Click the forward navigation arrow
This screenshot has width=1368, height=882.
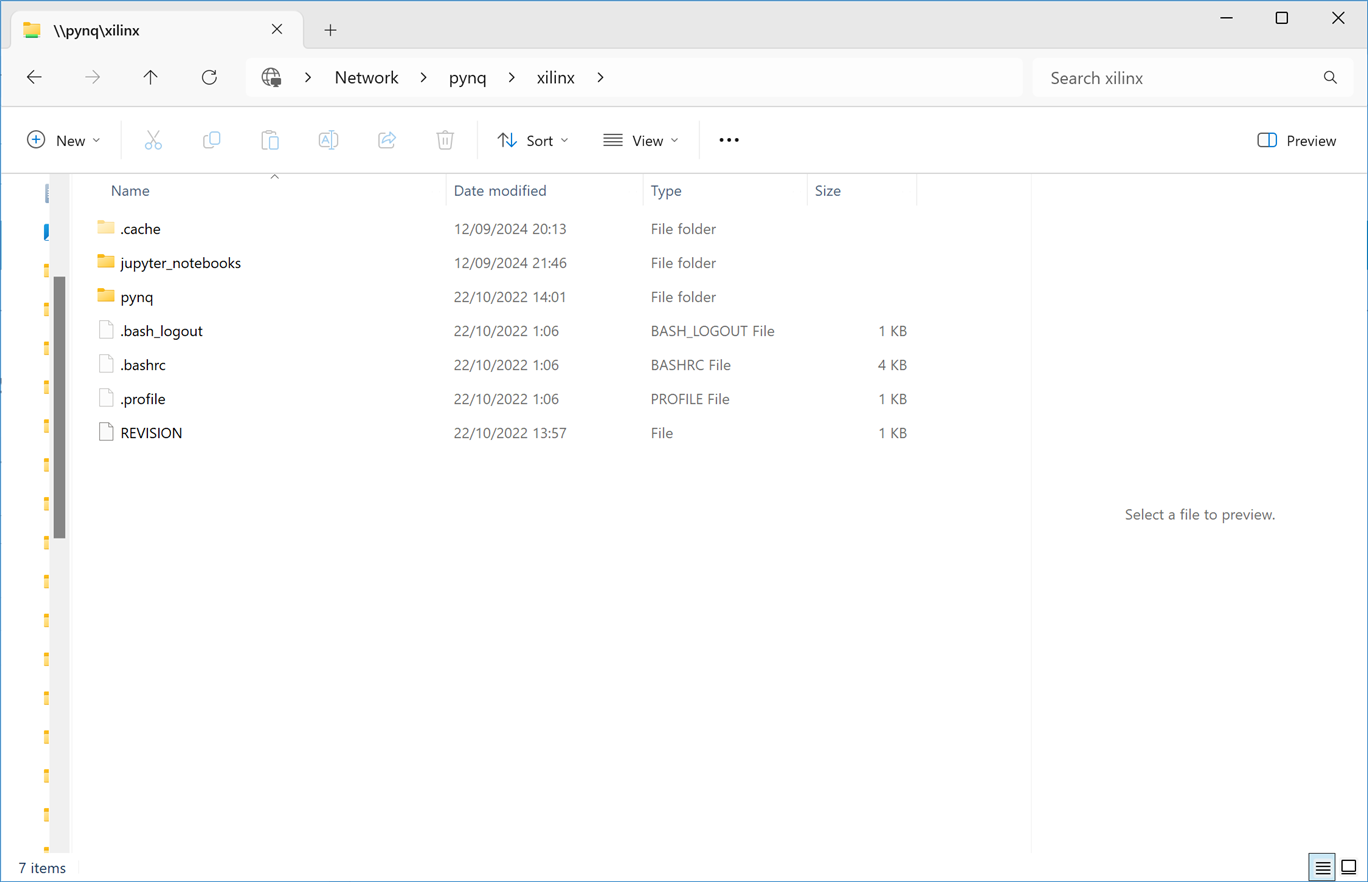[93, 78]
